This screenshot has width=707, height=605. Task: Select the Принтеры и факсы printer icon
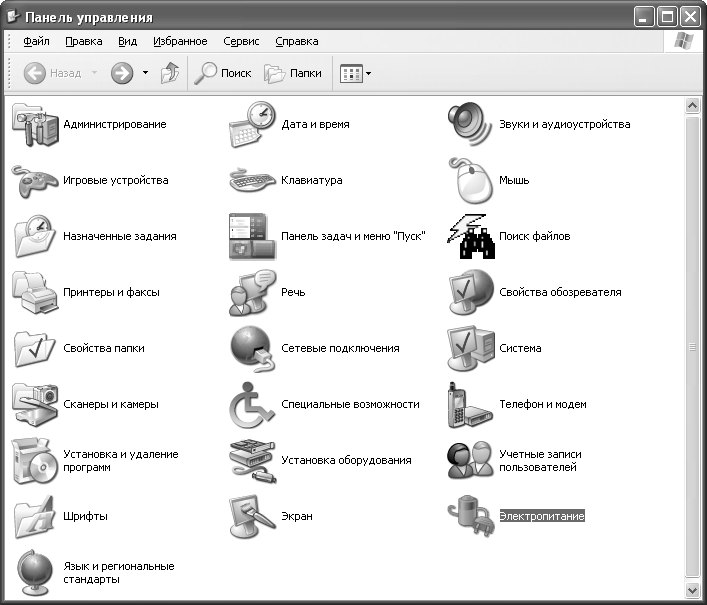point(35,292)
